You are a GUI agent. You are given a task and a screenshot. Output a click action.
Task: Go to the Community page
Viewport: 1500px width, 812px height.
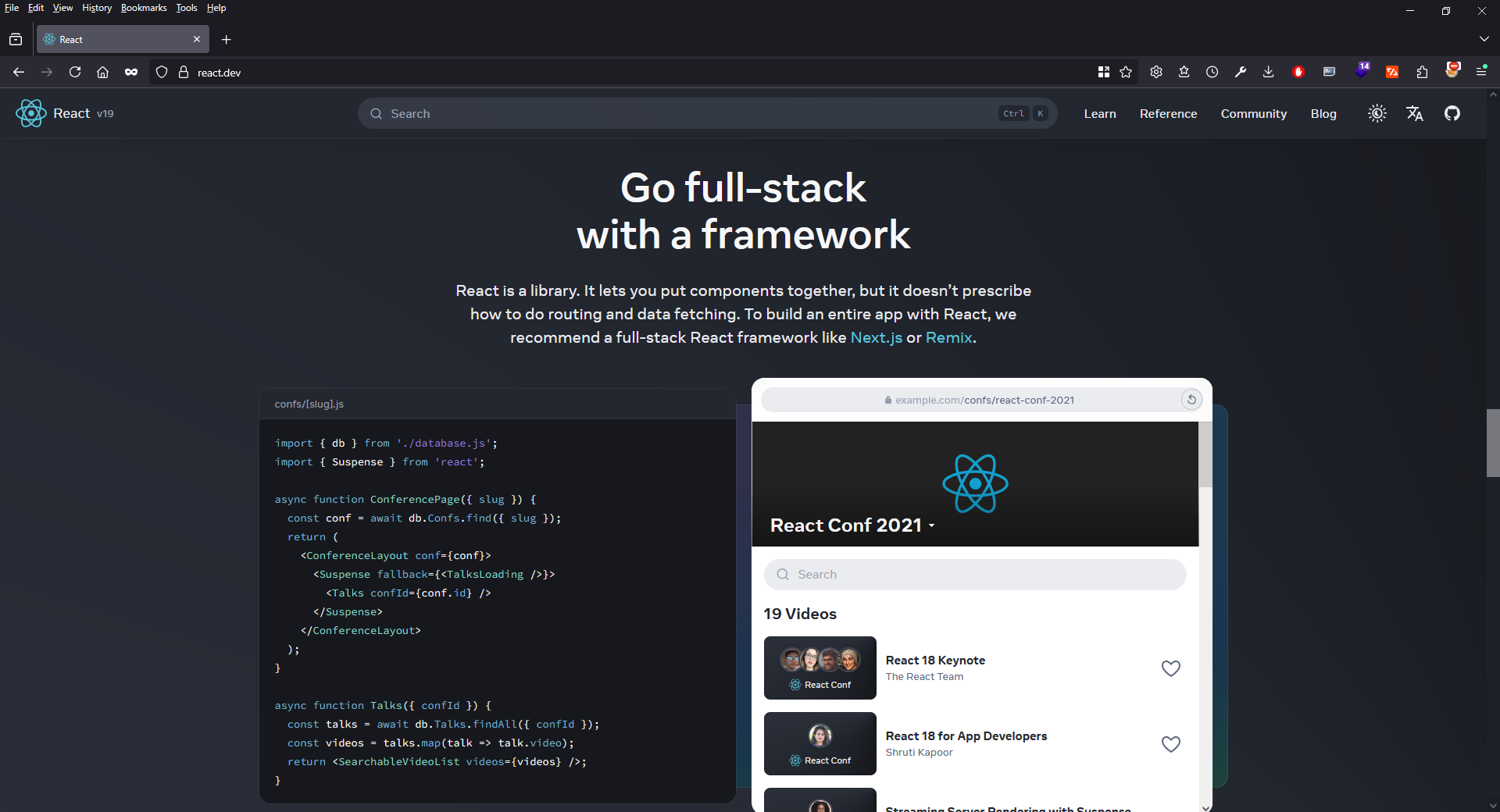[x=1253, y=113]
